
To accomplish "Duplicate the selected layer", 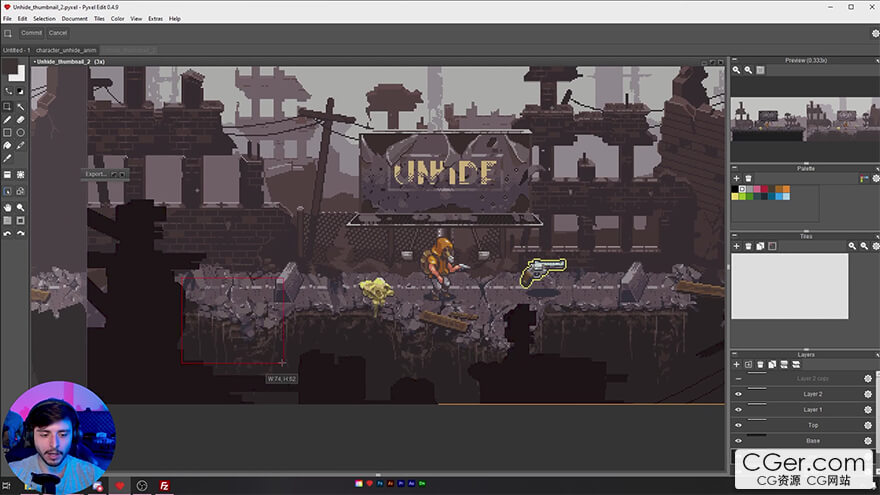I will 772,365.
